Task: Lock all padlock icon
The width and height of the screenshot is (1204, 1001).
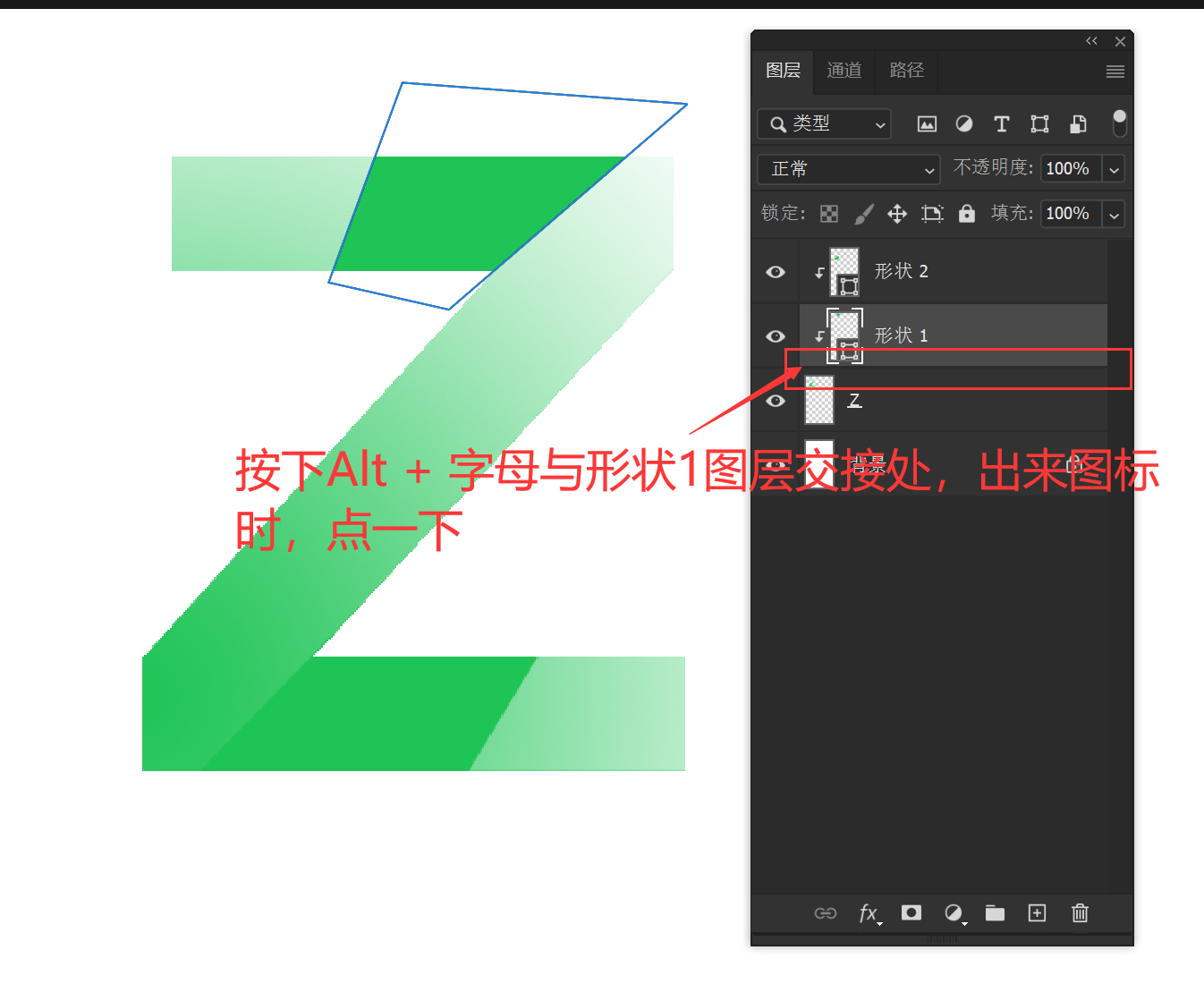Action: pyautogui.click(x=967, y=213)
